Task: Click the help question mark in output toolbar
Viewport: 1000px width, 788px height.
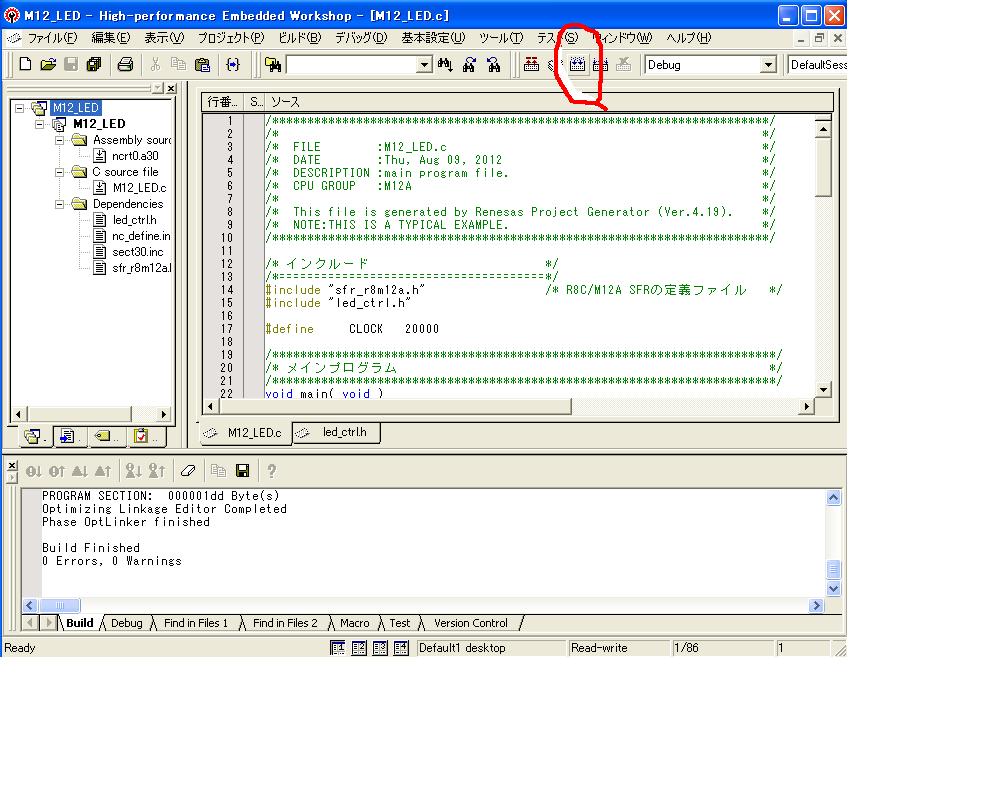Action: pos(271,471)
